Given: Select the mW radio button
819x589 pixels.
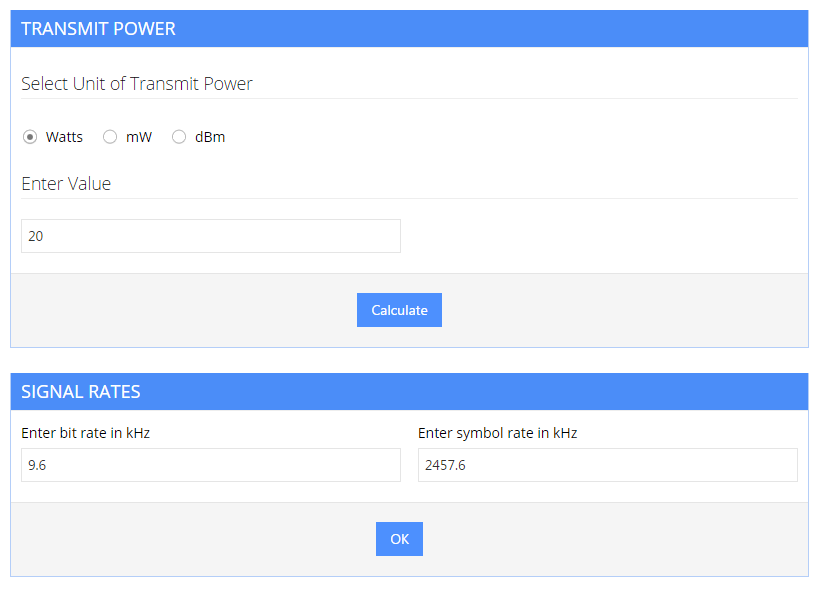Looking at the screenshot, I should [110, 137].
